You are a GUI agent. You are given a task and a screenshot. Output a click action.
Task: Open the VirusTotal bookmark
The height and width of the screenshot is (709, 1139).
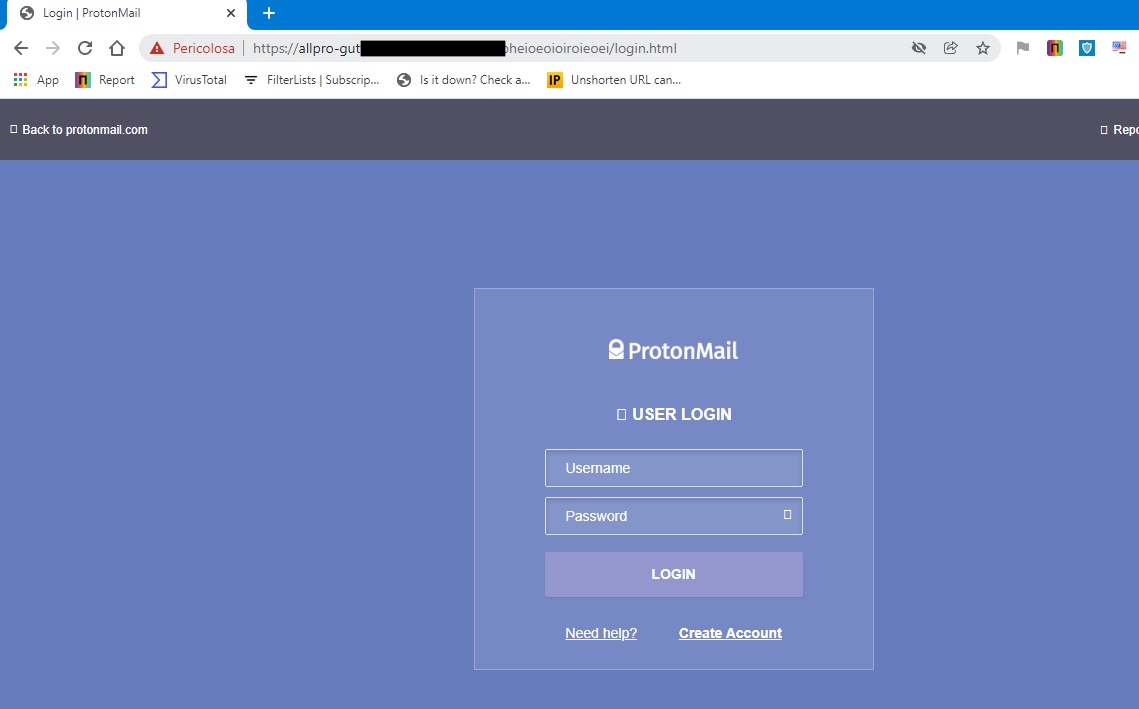click(x=189, y=80)
